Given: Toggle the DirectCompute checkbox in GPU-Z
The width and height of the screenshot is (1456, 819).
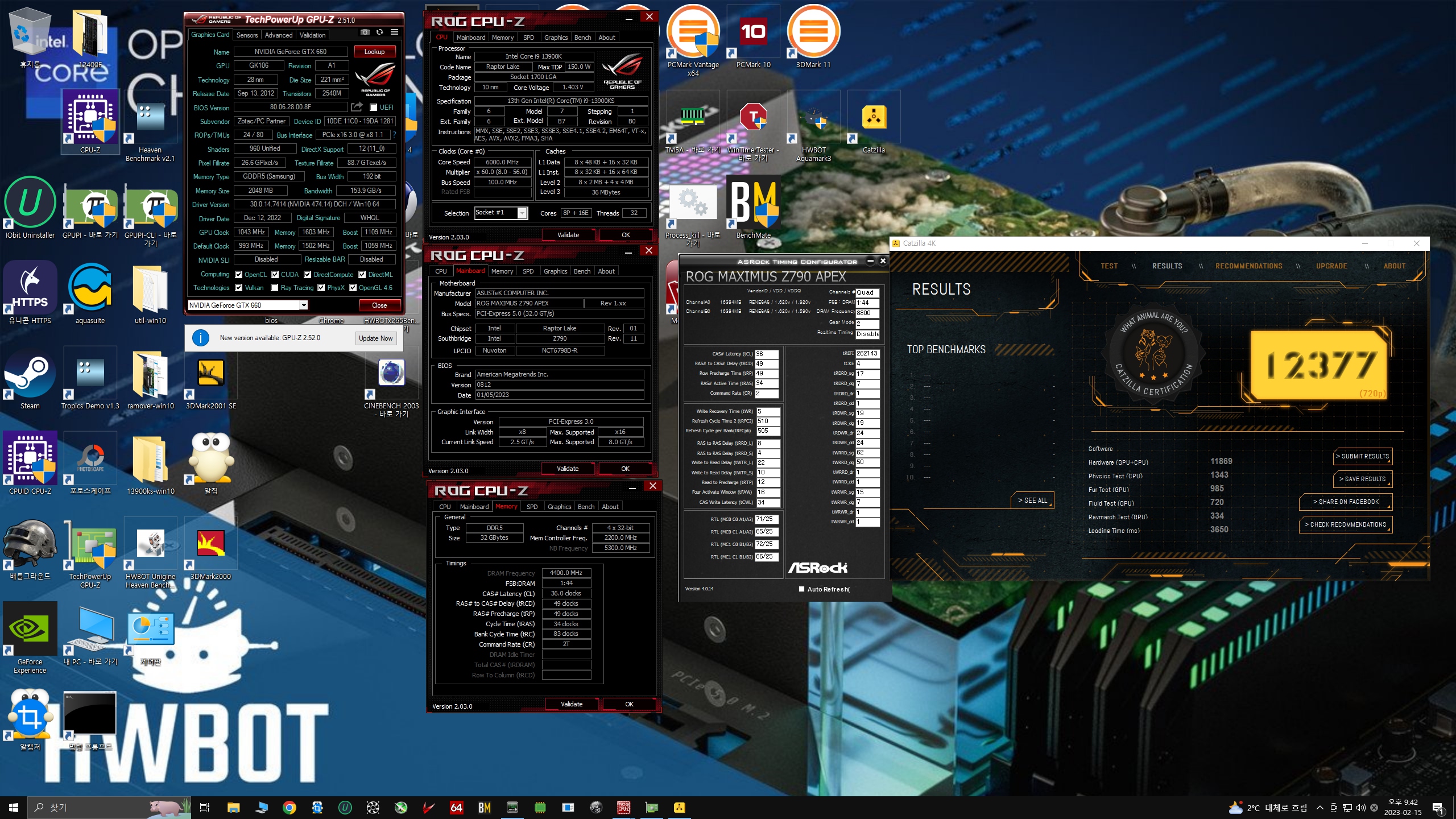Looking at the screenshot, I should pos(308,274).
